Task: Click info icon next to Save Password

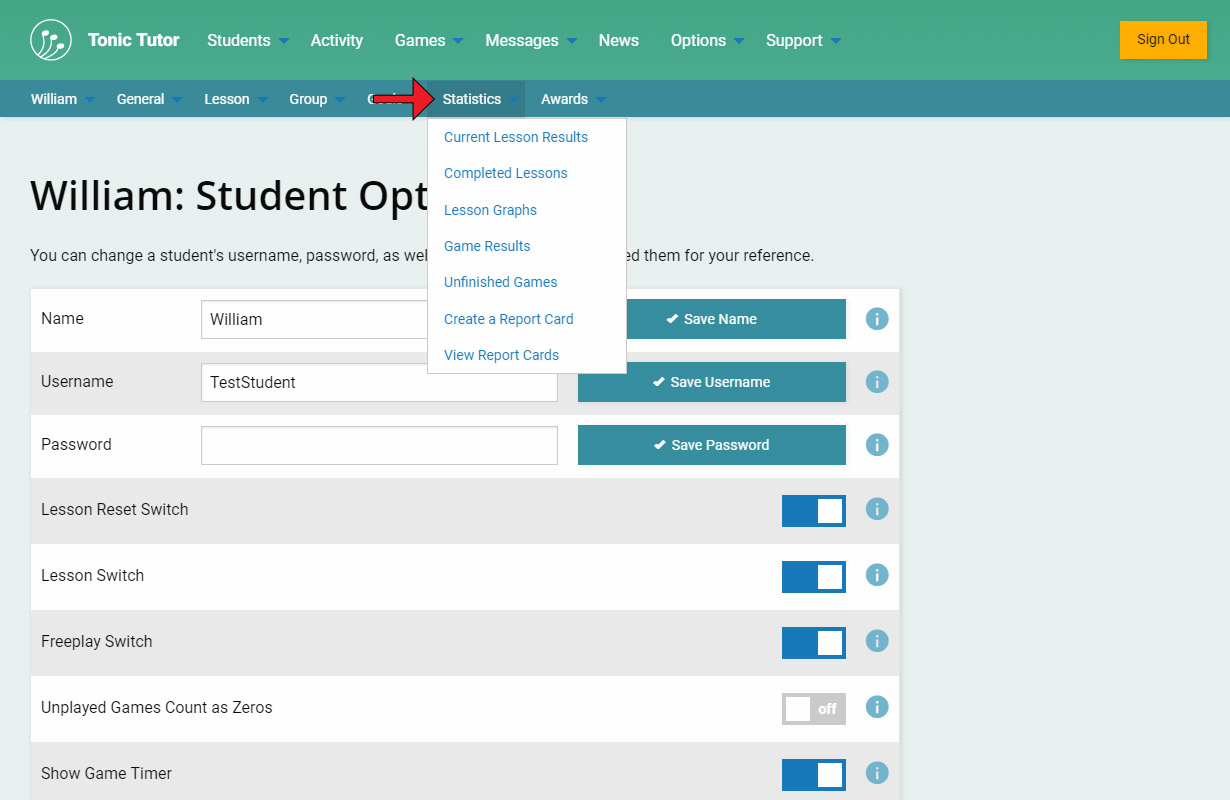Action: [x=877, y=445]
